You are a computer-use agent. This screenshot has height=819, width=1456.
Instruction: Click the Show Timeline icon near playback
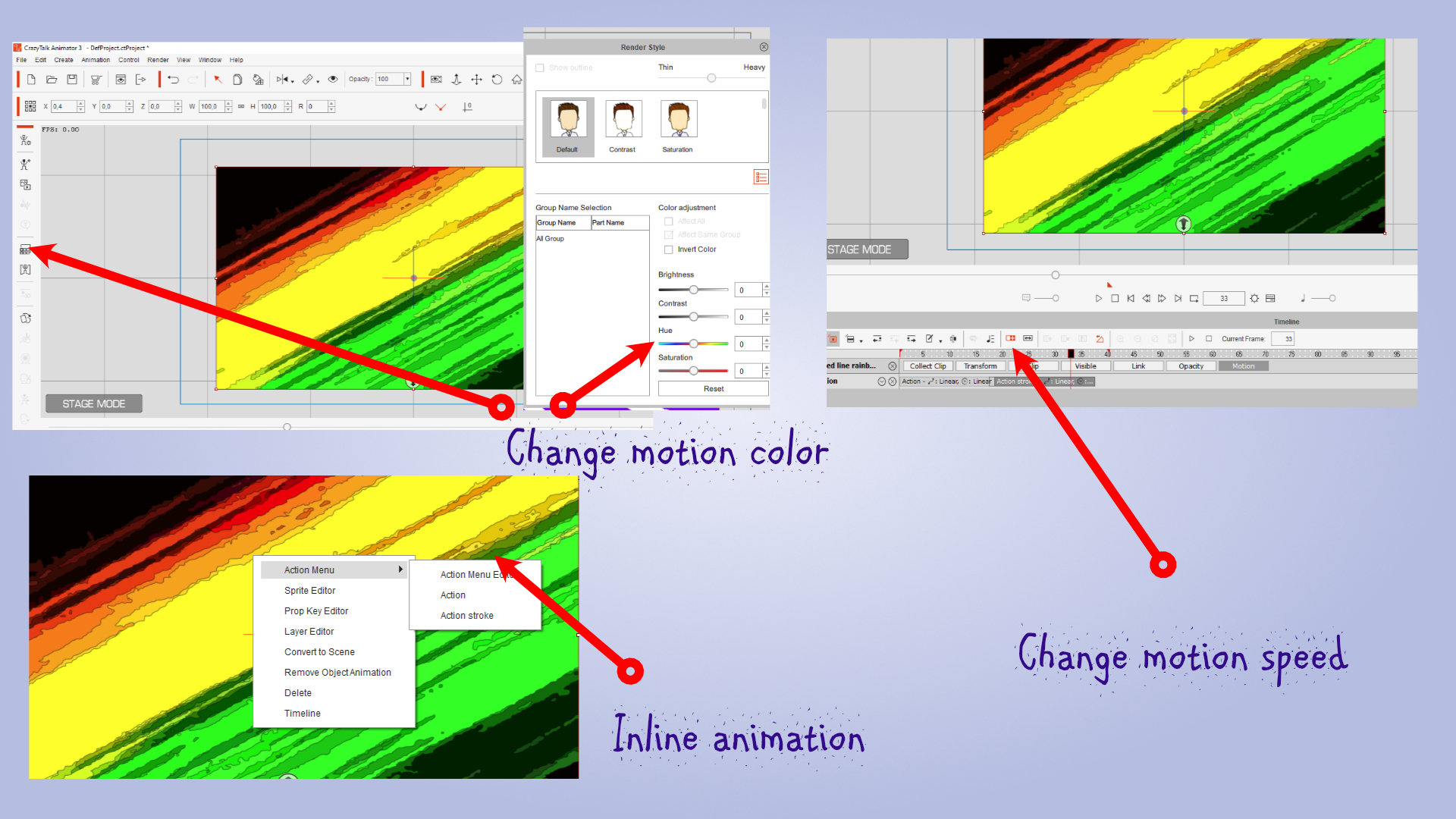pyautogui.click(x=1270, y=298)
